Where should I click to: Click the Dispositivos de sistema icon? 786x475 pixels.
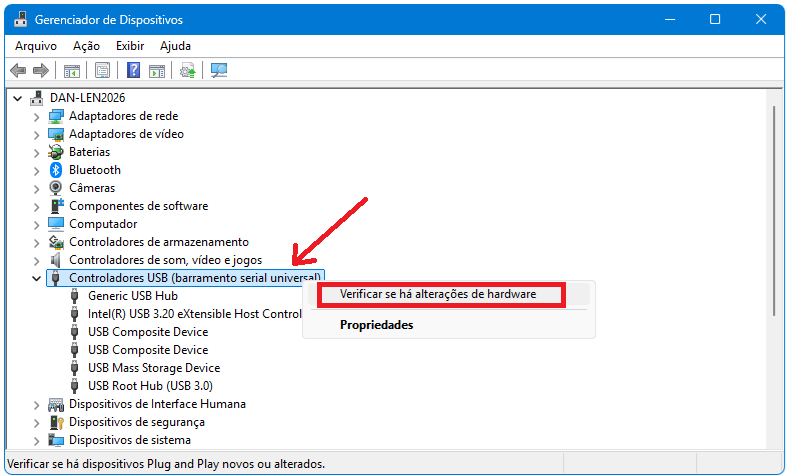tap(56, 440)
